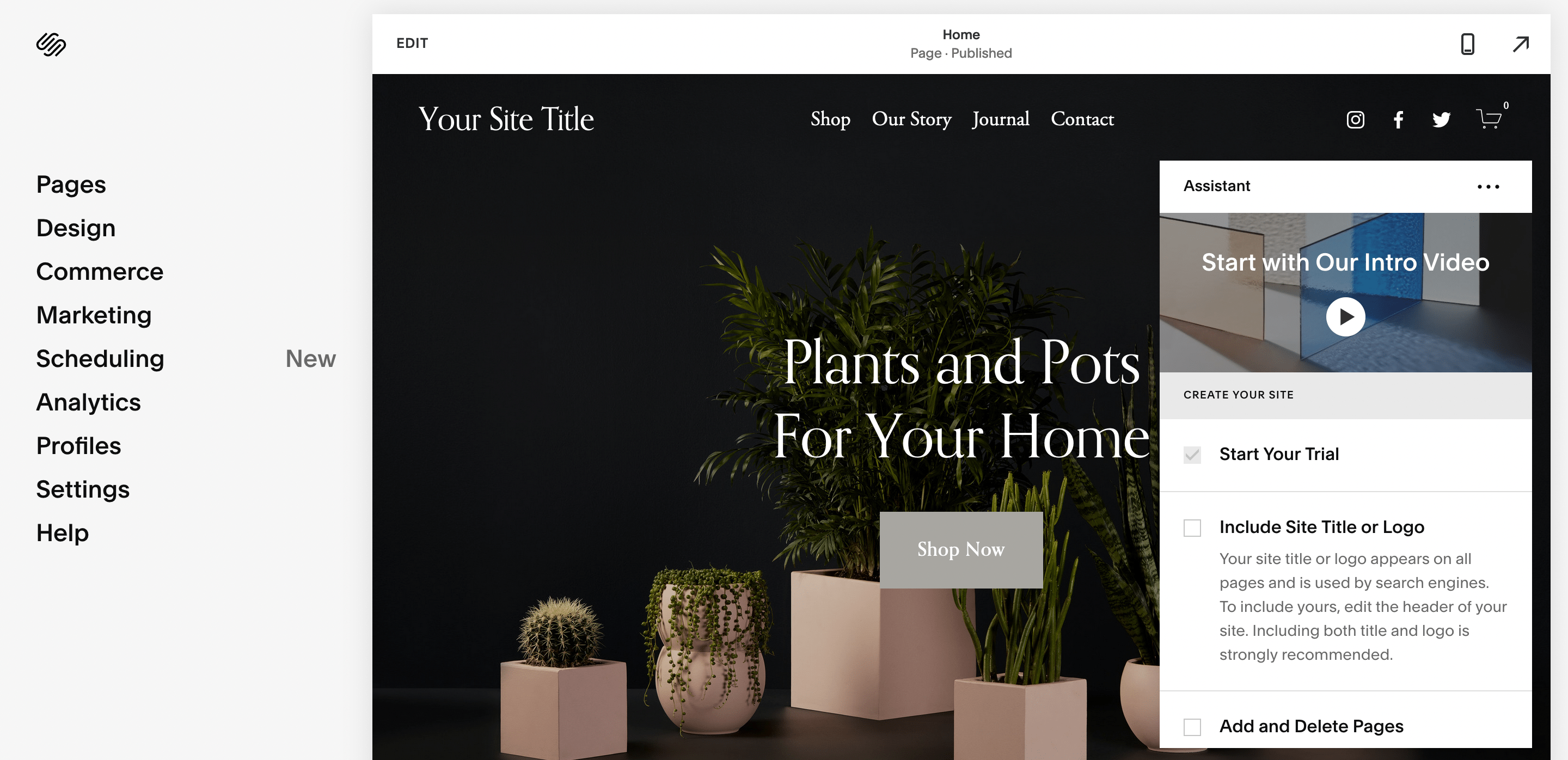Click the EDIT button in top bar
Viewport: 1568px width, 760px height.
(x=411, y=42)
